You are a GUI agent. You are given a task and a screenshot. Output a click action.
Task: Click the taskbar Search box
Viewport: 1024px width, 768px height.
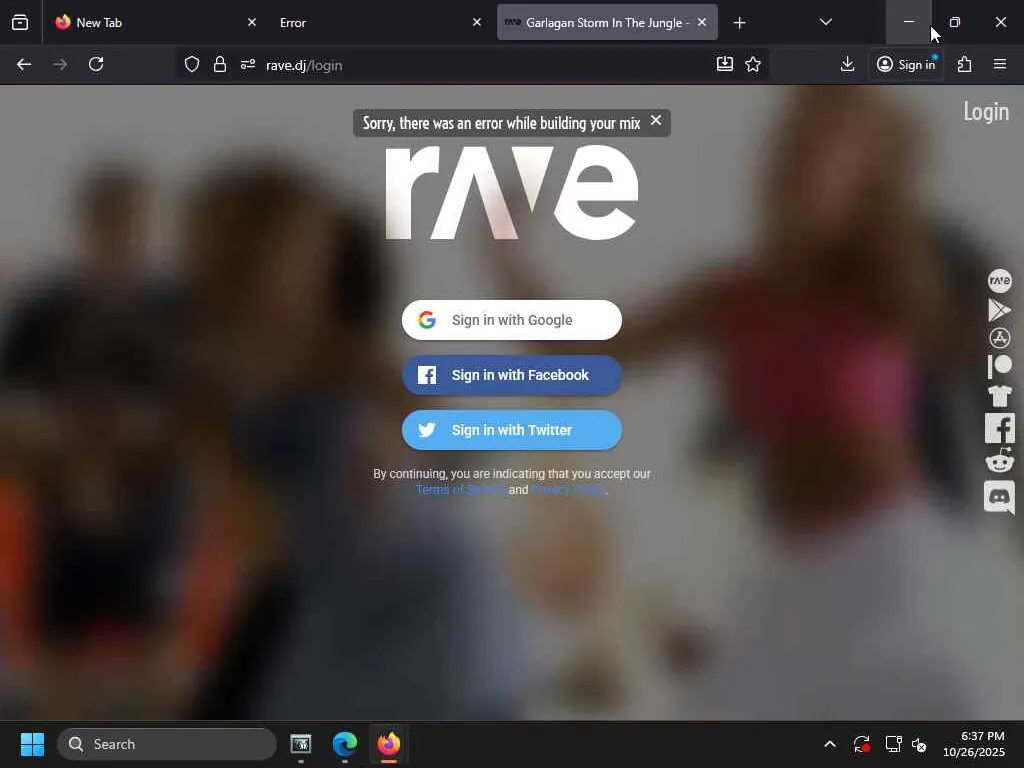[x=167, y=744]
